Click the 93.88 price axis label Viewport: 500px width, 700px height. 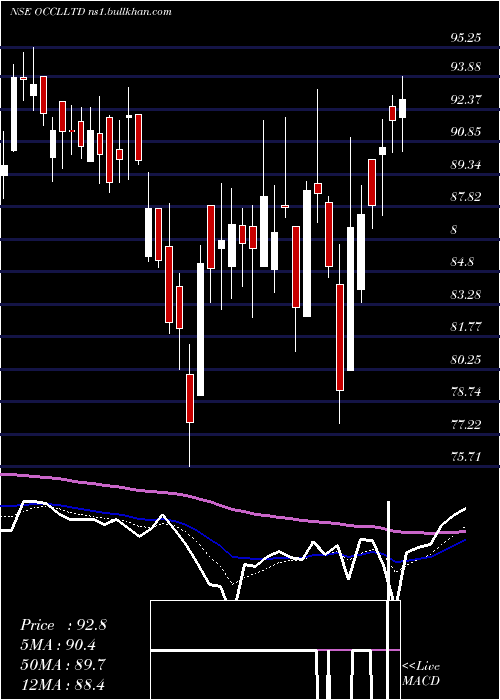tap(466, 67)
